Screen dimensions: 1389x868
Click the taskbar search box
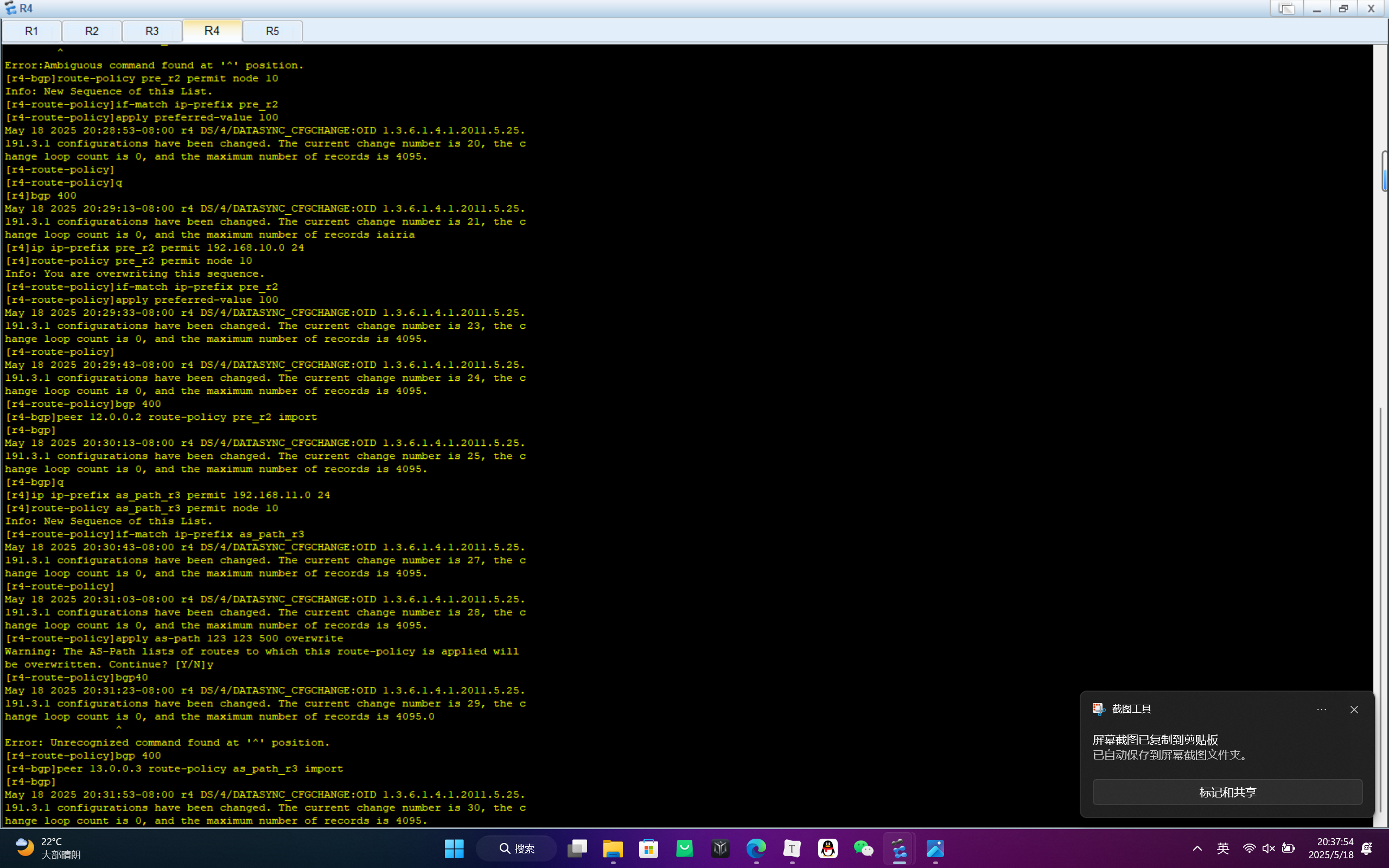(517, 848)
